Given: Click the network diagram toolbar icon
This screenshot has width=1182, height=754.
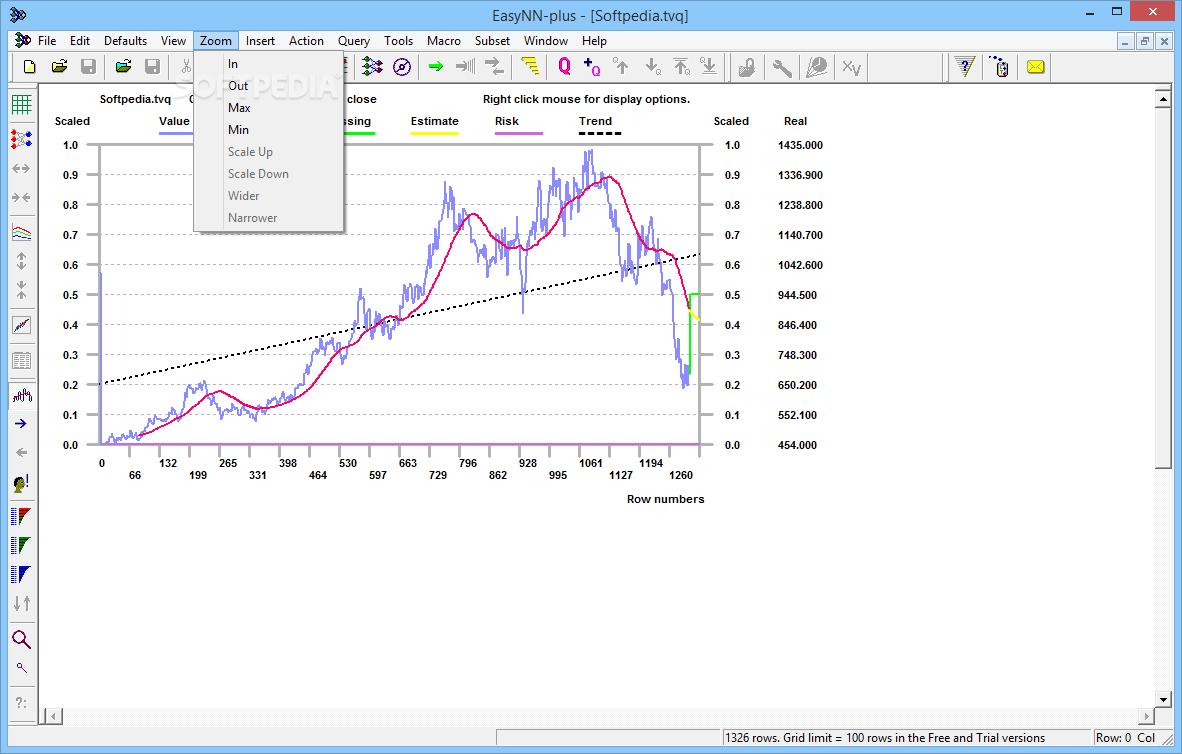Looking at the screenshot, I should tap(372, 67).
